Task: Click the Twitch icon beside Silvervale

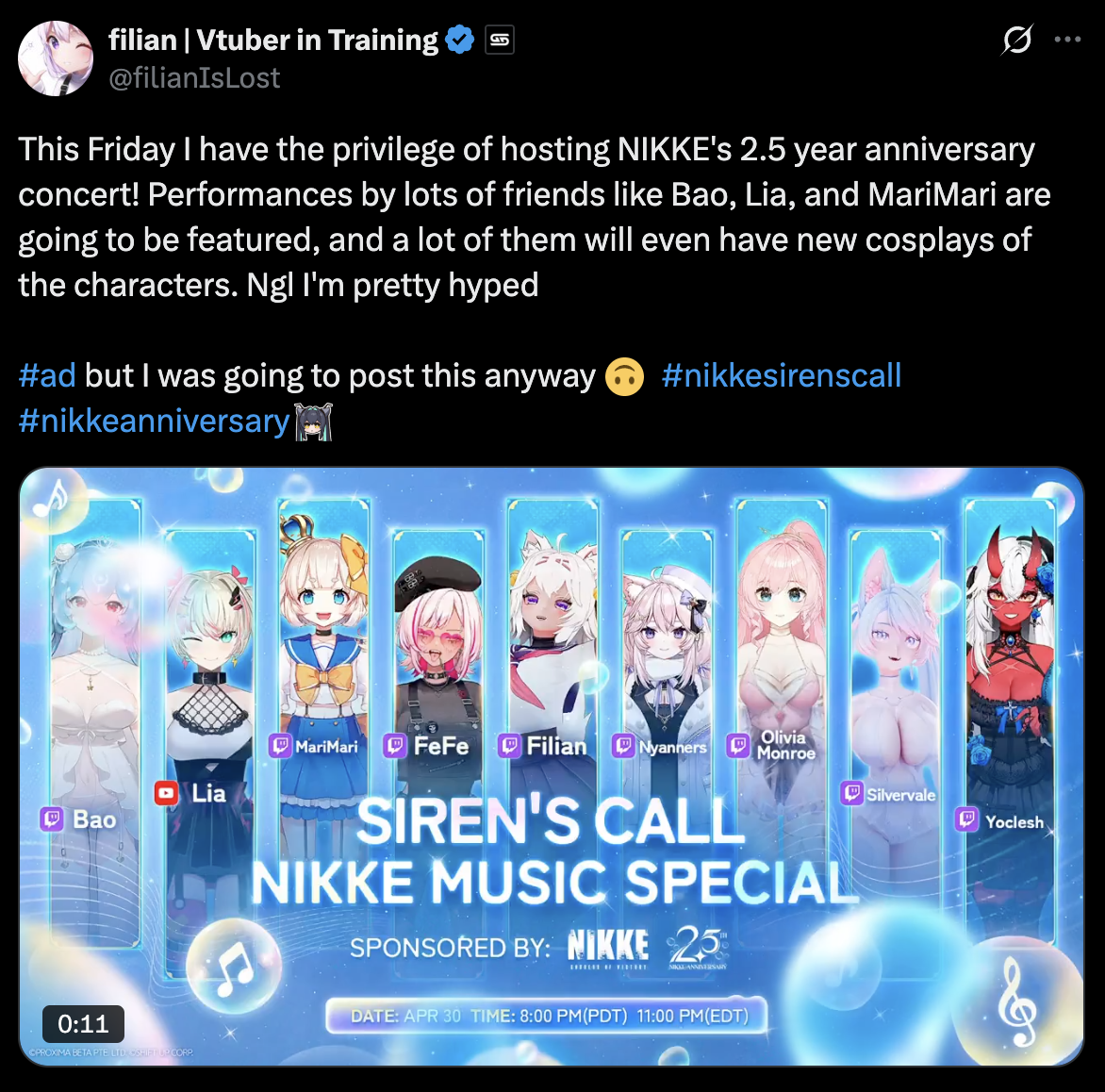Action: (x=852, y=794)
